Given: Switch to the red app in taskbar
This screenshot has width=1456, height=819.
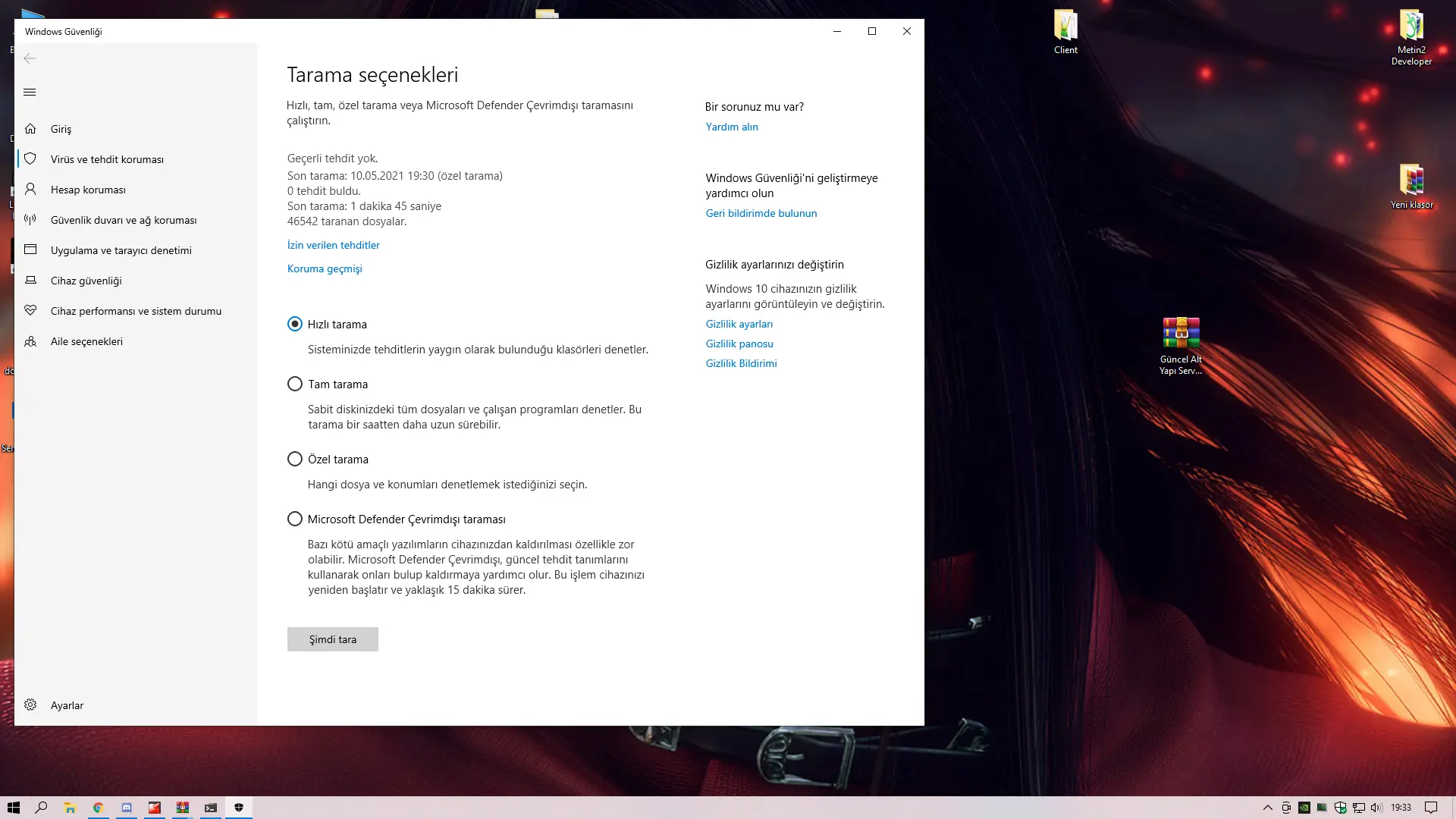Looking at the screenshot, I should [155, 808].
